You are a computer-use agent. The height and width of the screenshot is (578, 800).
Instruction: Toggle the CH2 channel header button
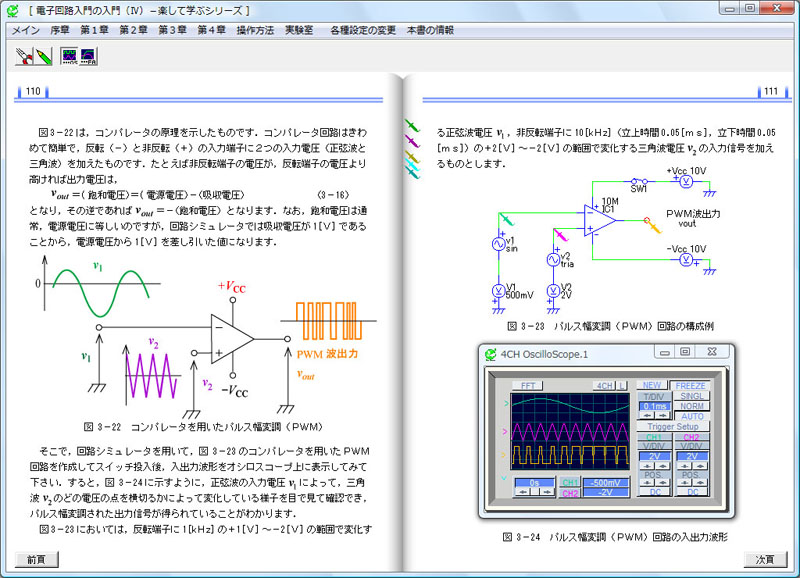[x=692, y=437]
